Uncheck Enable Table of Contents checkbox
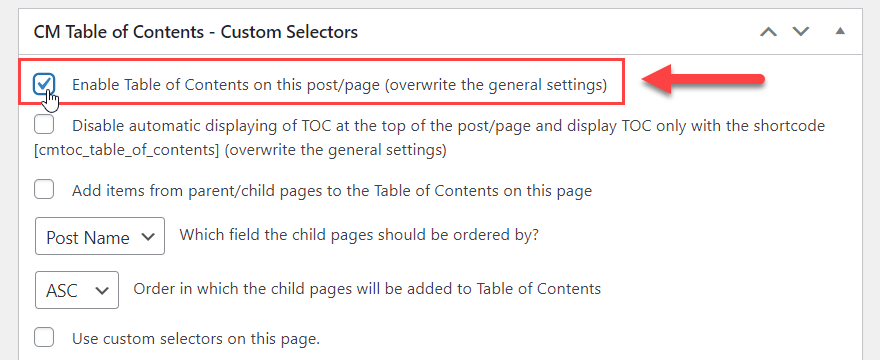 [x=44, y=84]
